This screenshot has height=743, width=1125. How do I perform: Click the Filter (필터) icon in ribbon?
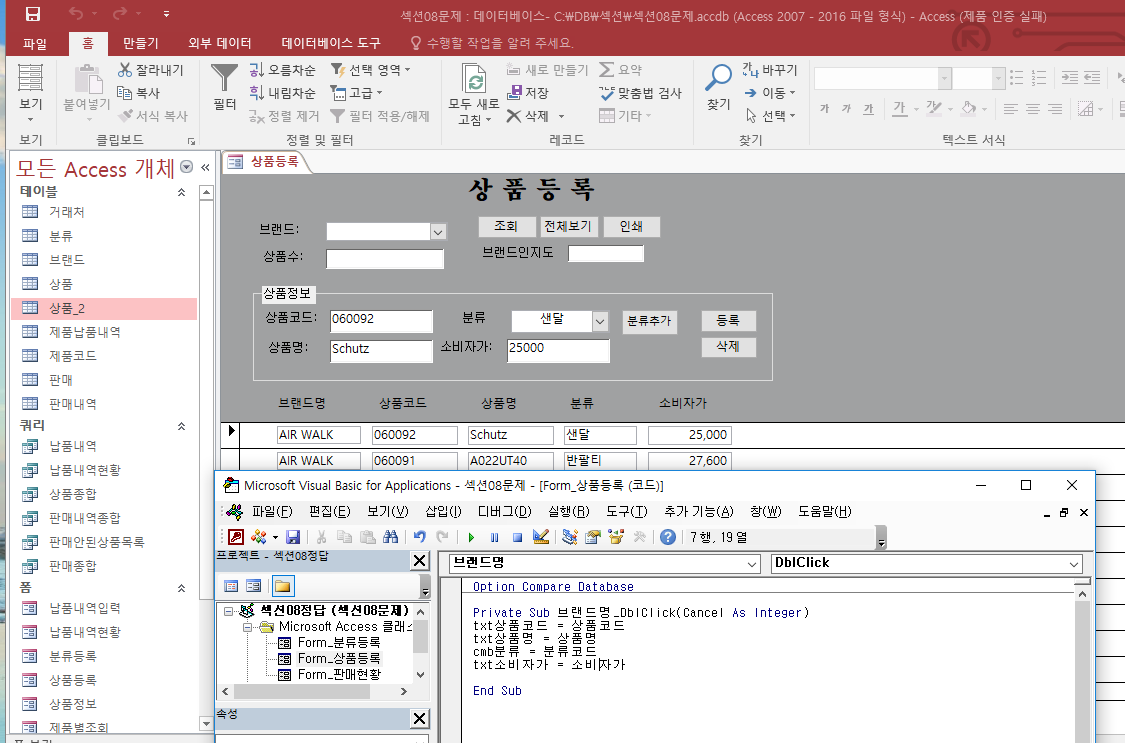[x=225, y=80]
